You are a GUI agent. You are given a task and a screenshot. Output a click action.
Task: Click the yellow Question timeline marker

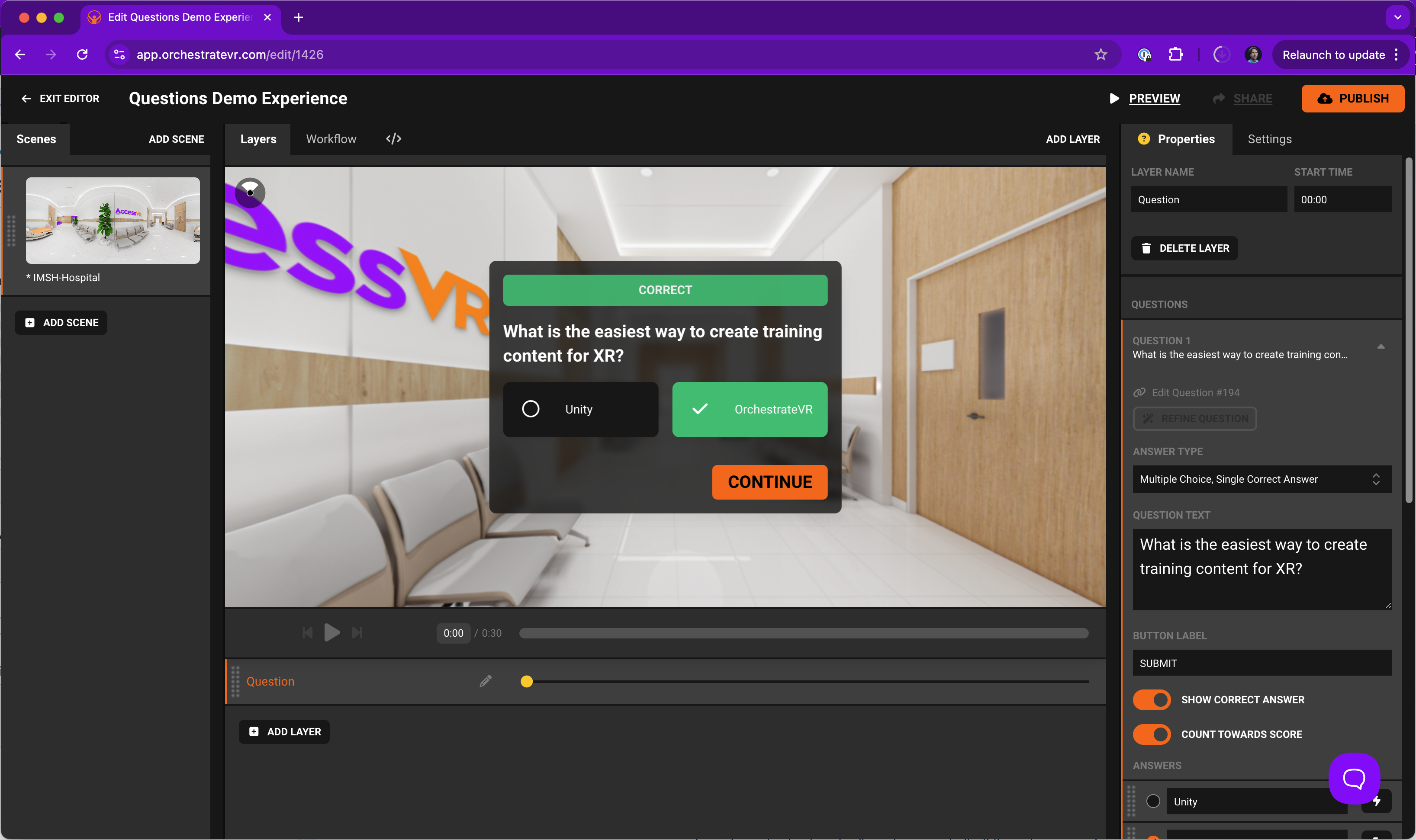[x=527, y=681]
